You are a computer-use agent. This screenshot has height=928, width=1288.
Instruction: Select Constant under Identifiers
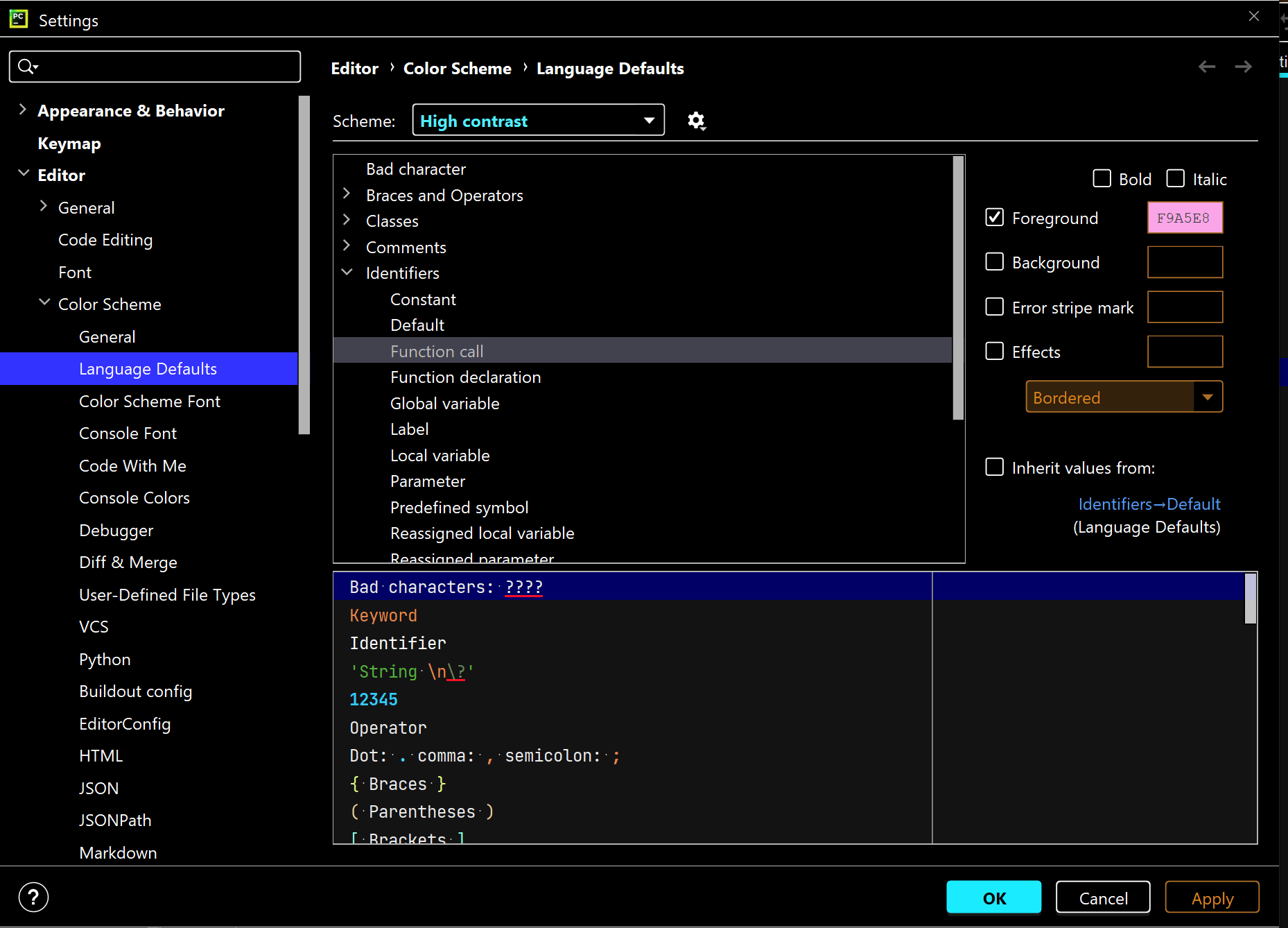pyautogui.click(x=423, y=300)
